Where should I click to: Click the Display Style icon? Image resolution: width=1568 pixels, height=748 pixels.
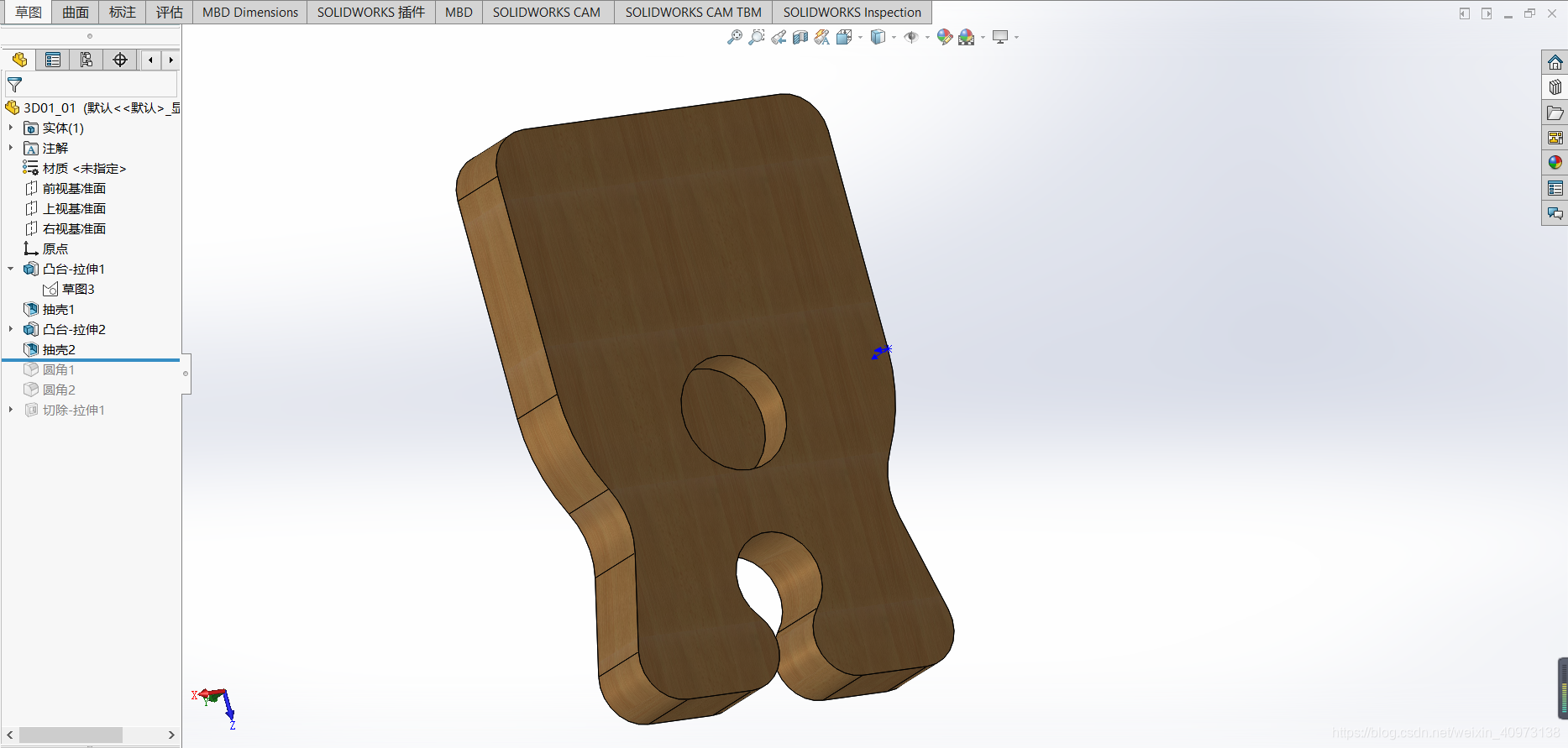click(878, 37)
